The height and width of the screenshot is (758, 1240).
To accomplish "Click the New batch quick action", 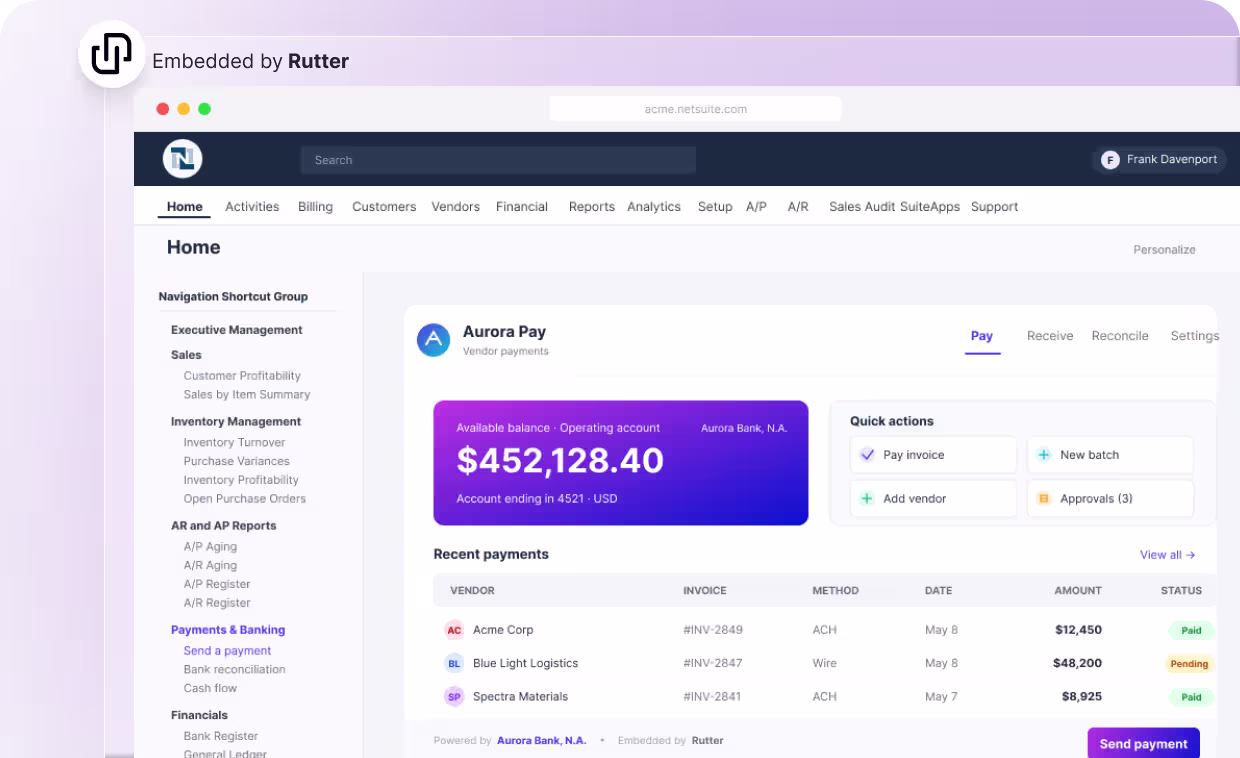I will pos(1110,455).
